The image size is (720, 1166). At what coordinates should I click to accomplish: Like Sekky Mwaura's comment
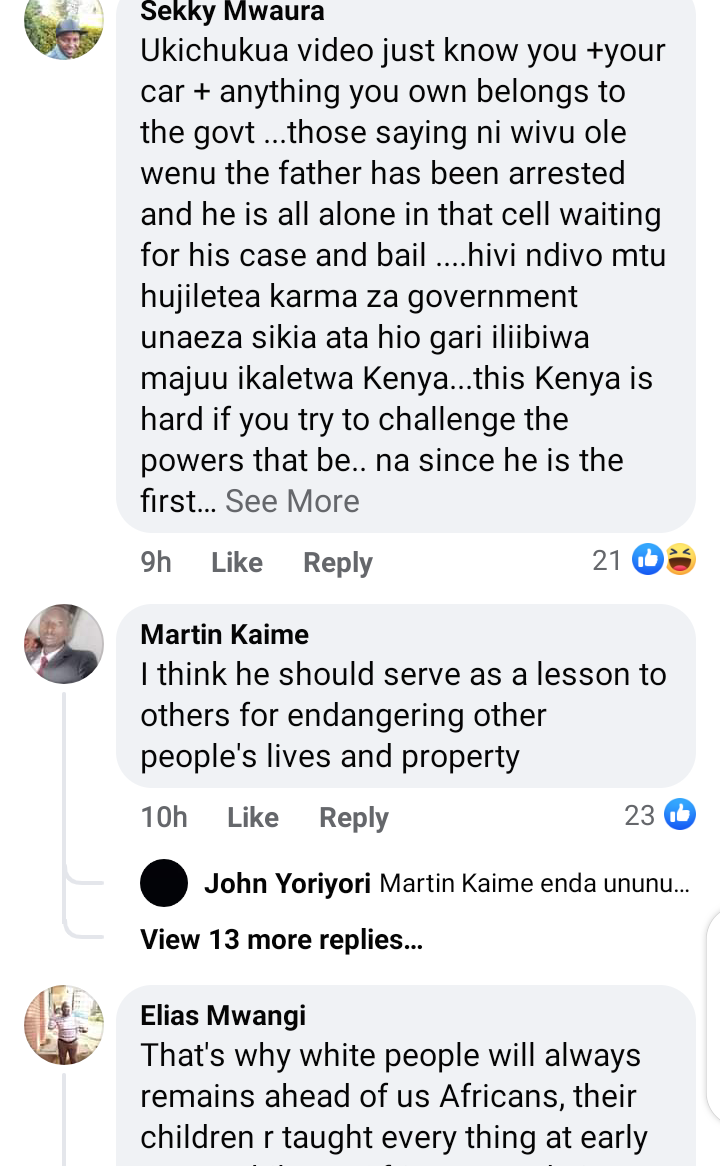pos(237,562)
